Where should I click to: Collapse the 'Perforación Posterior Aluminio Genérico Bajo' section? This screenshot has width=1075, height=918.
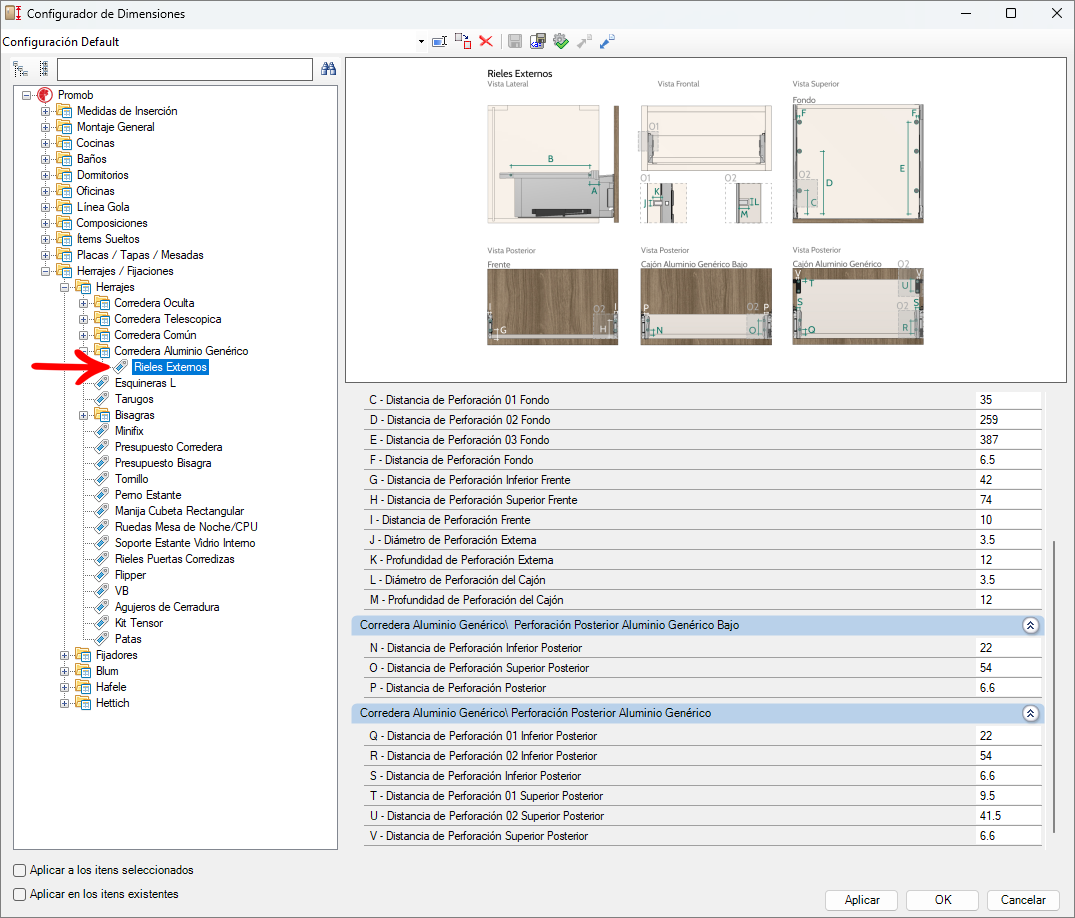click(x=1030, y=625)
